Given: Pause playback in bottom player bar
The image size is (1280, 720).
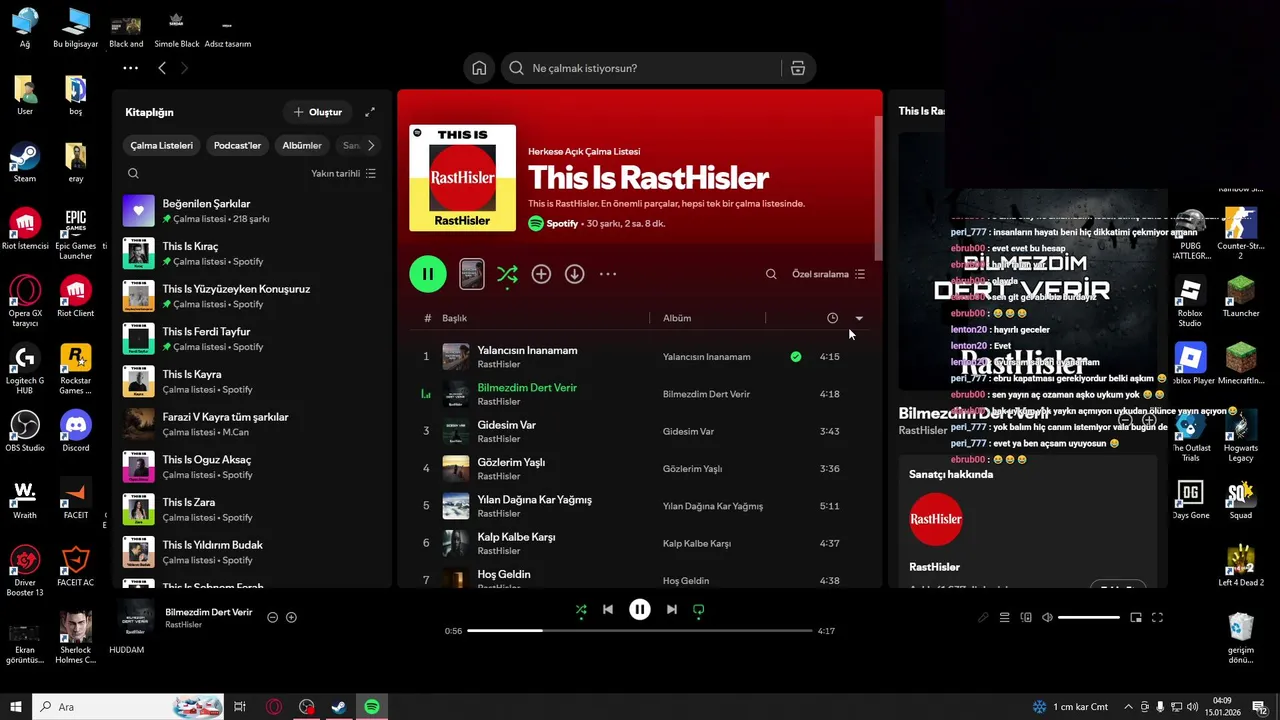Looking at the screenshot, I should click(x=640, y=609).
